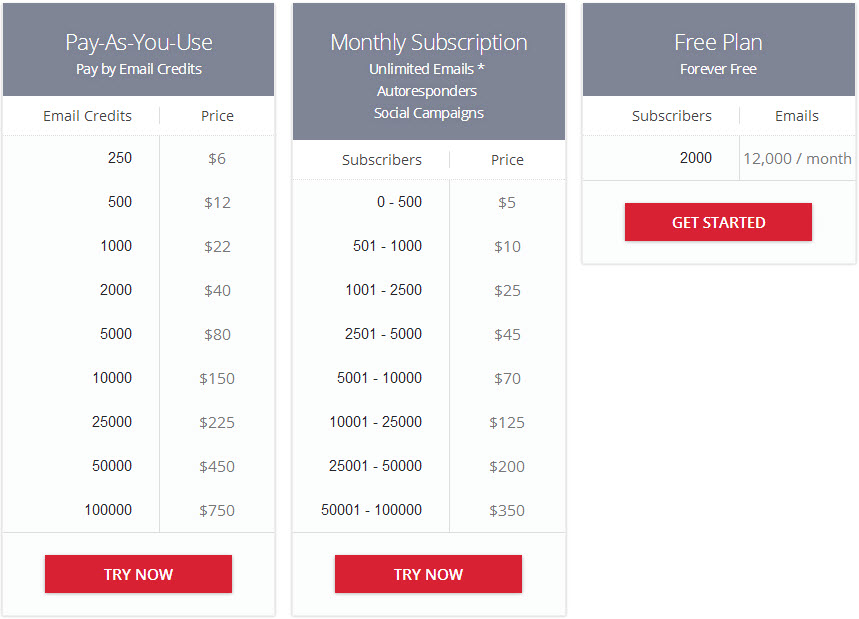The image size is (859, 619).
Task: Click the $6 price cell
Action: click(x=217, y=157)
